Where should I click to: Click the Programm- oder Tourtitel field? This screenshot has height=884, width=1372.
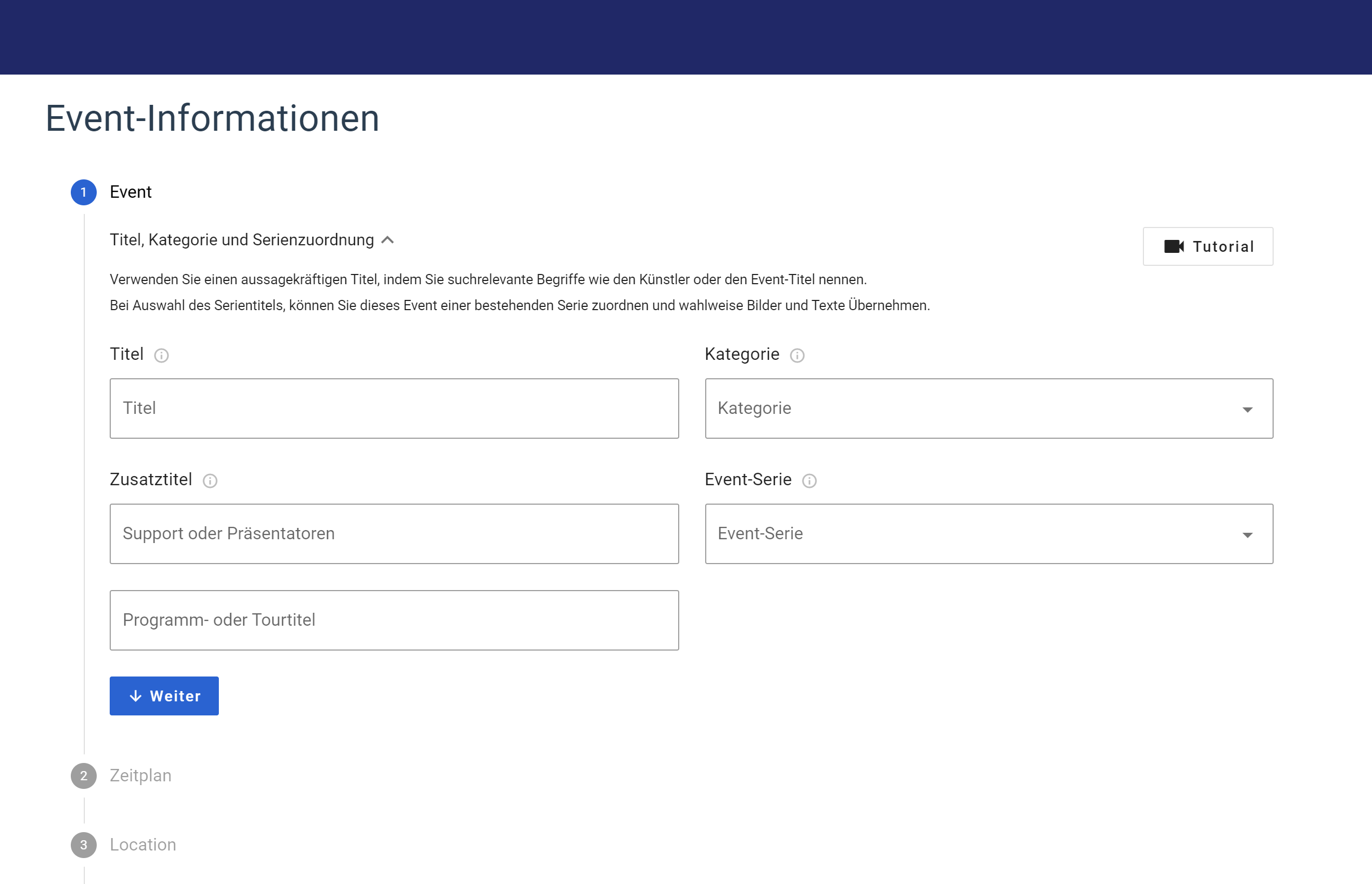[x=394, y=620]
